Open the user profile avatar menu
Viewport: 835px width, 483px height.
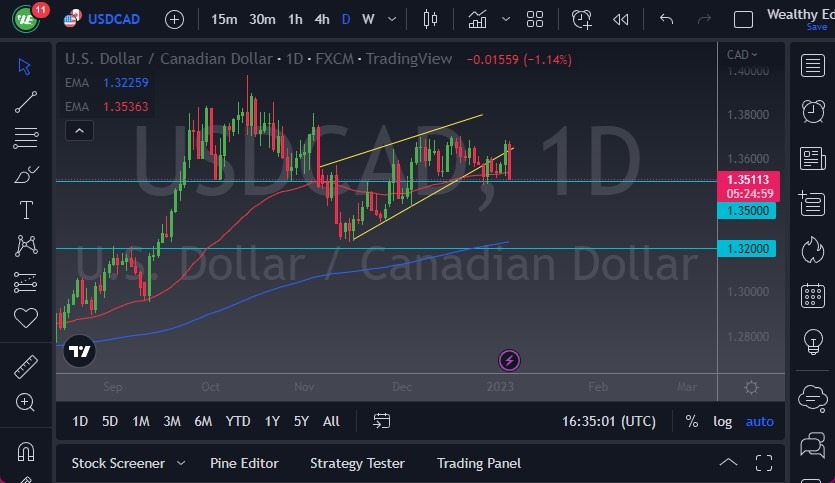[x=26, y=19]
